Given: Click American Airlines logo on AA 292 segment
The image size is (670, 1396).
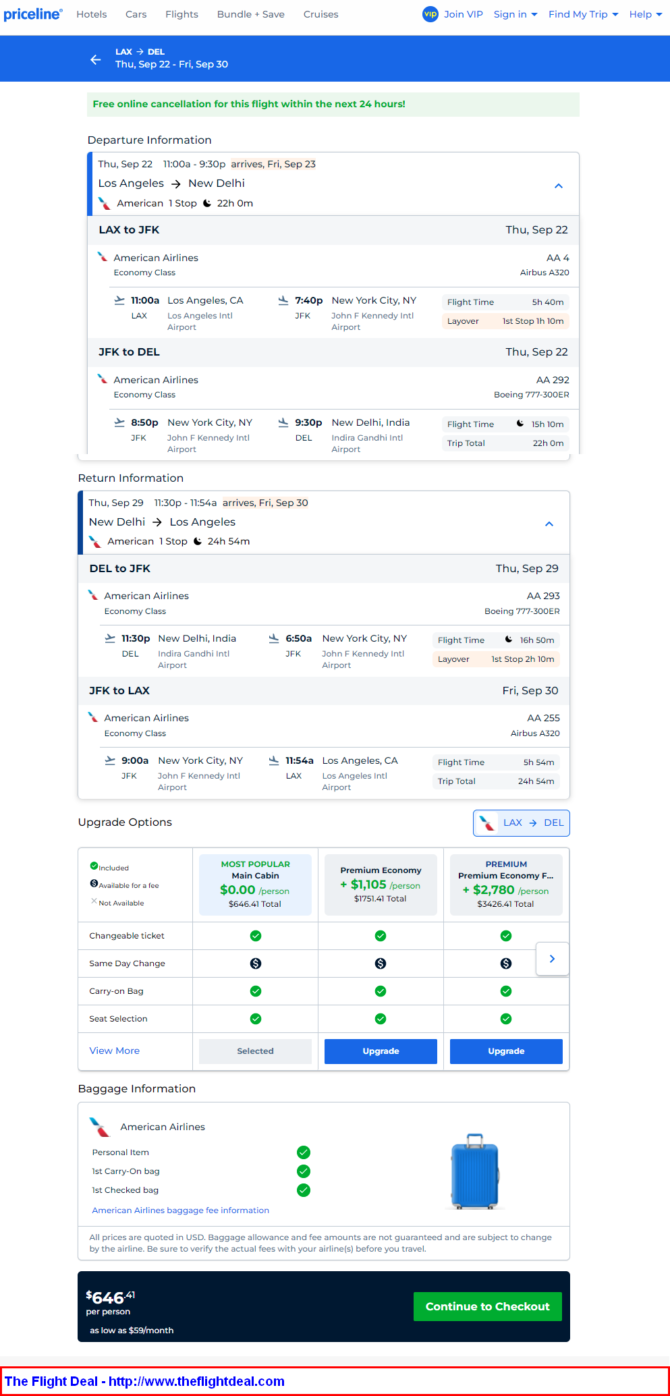Looking at the screenshot, I should (102, 379).
